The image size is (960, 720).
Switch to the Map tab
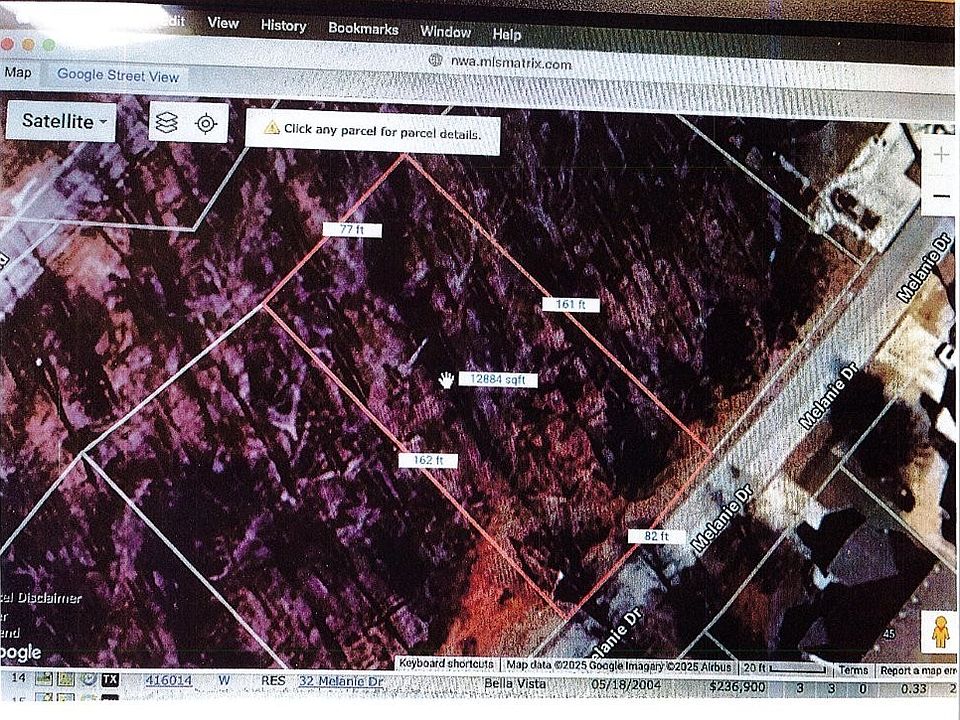coord(18,73)
